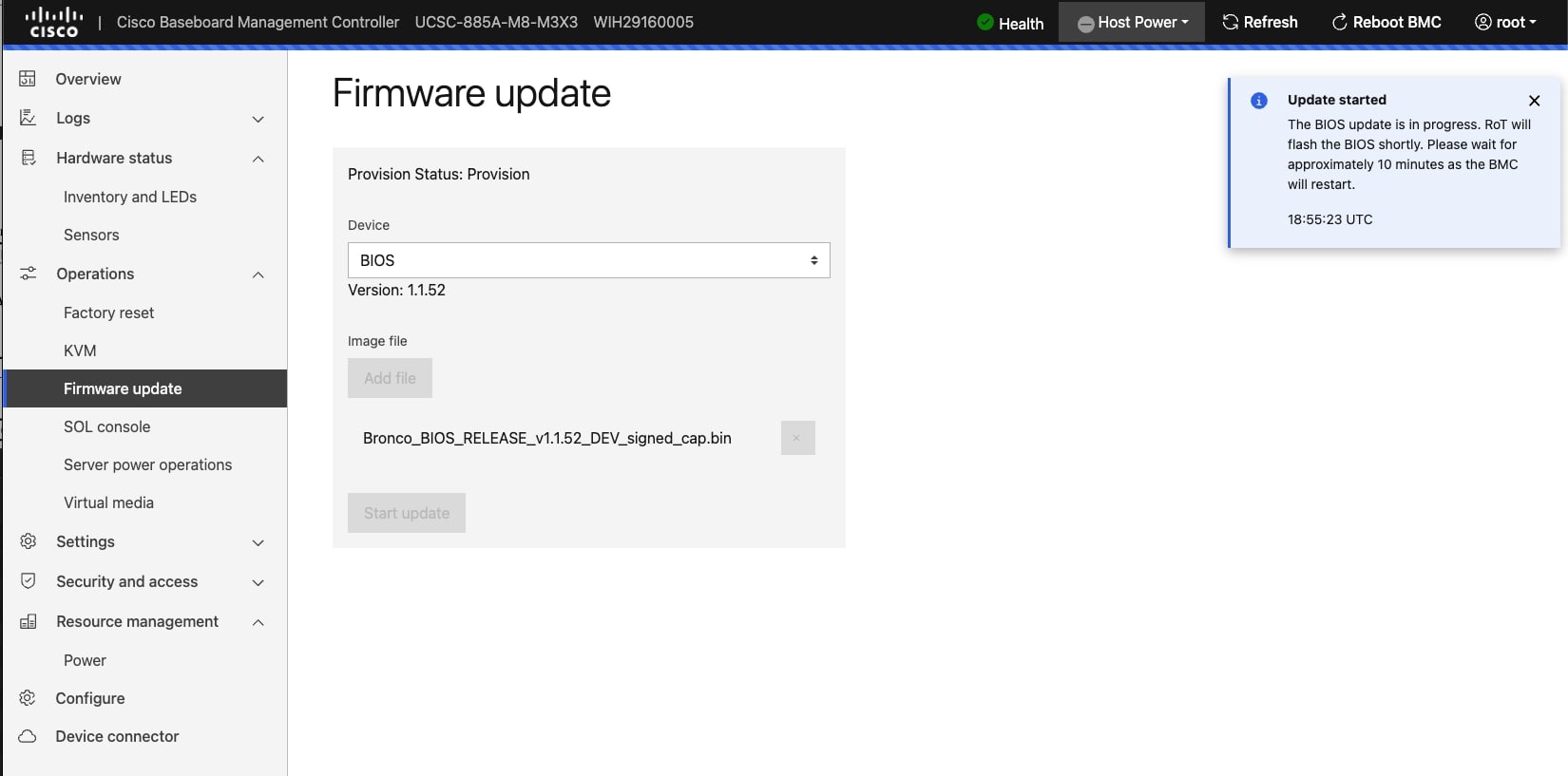1568x776 pixels.
Task: Remove the selected BIOS image file
Action: (x=797, y=438)
